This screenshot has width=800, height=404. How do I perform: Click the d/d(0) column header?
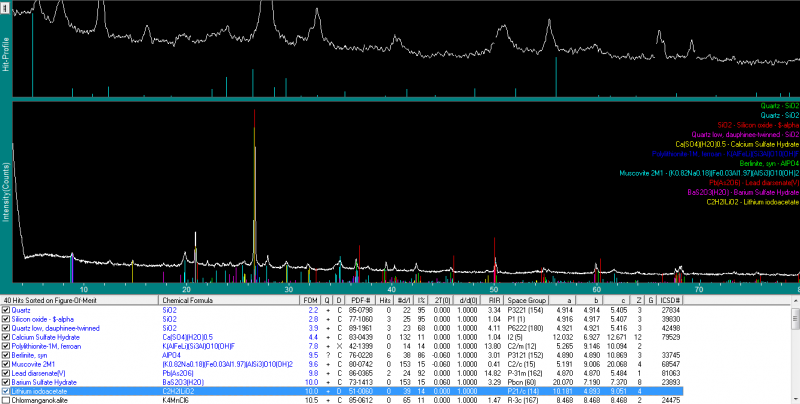point(468,300)
